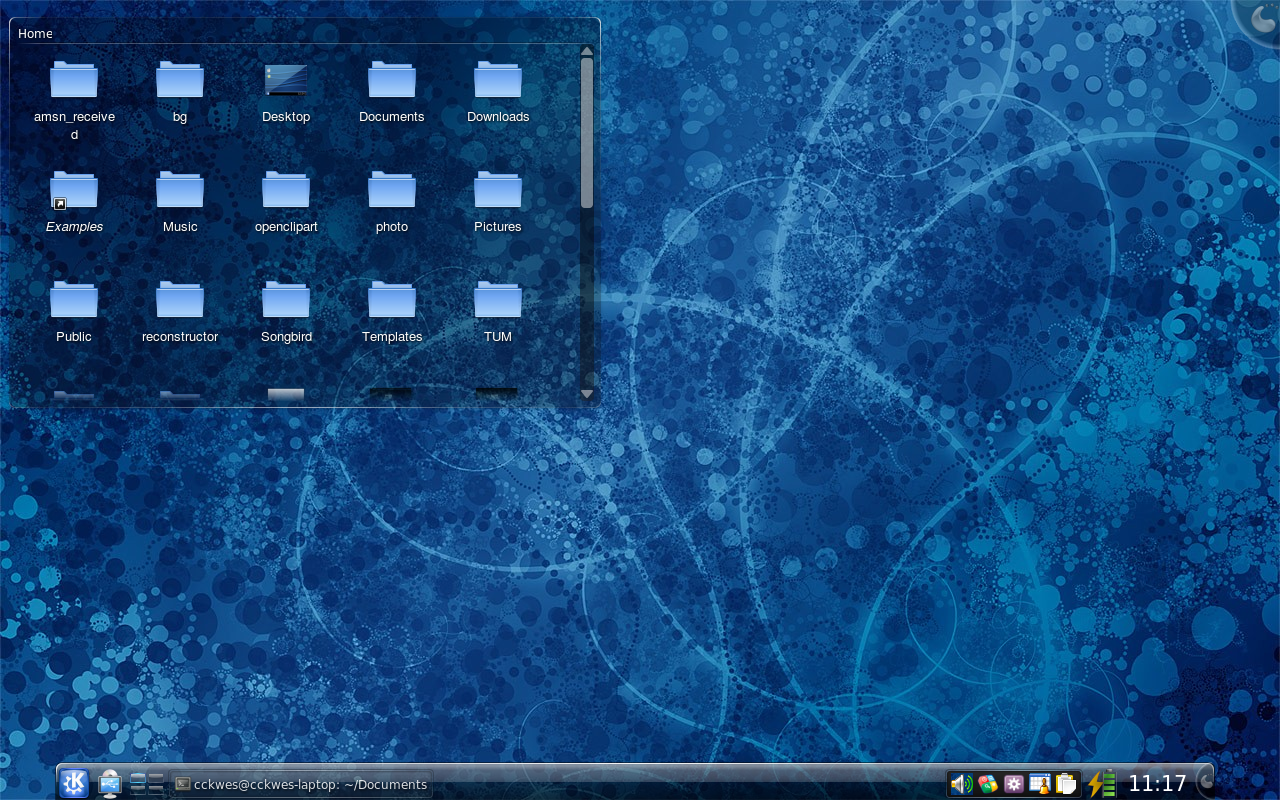Open the TUM folder

(x=498, y=300)
